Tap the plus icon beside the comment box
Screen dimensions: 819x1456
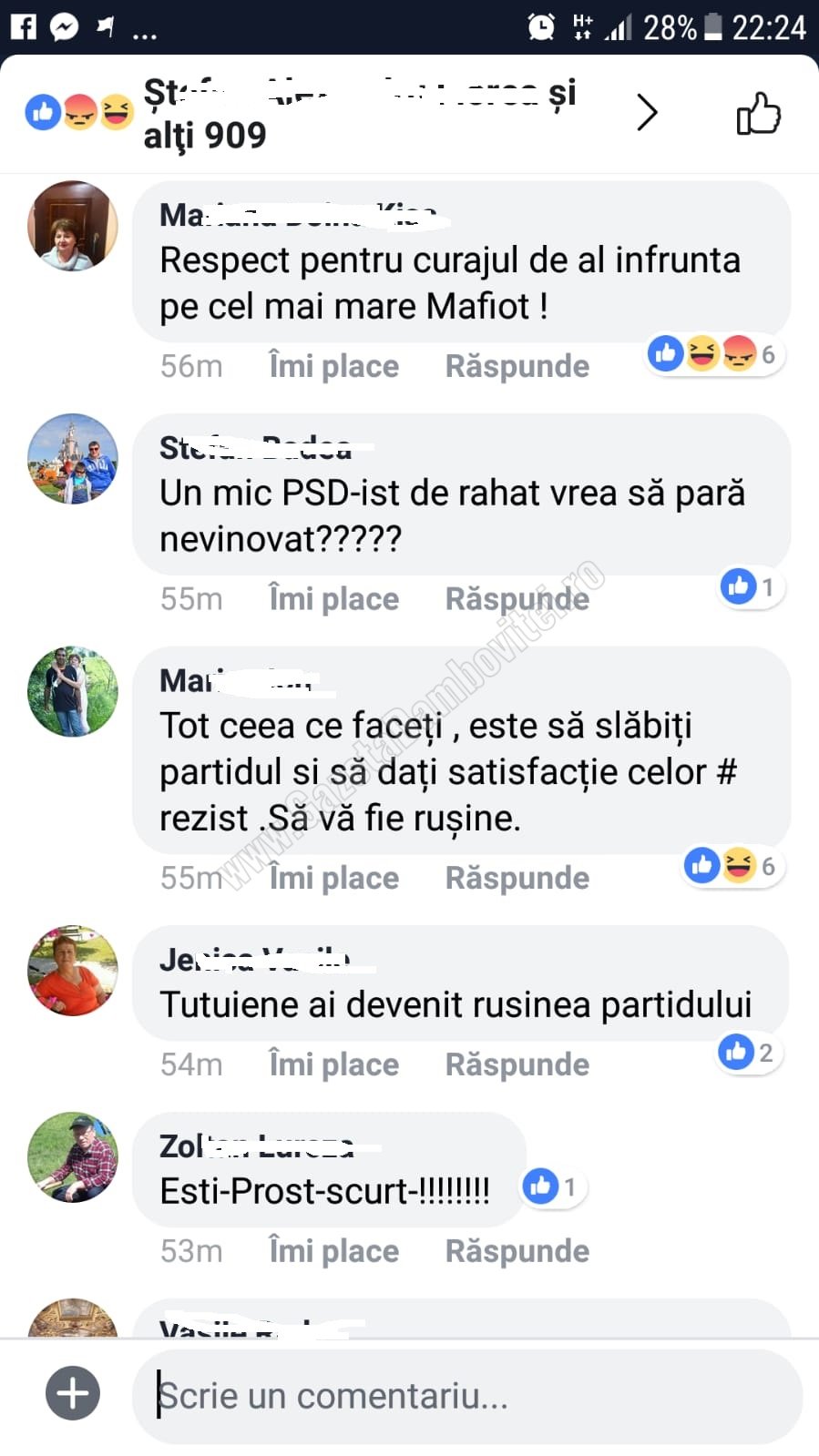[x=73, y=1392]
